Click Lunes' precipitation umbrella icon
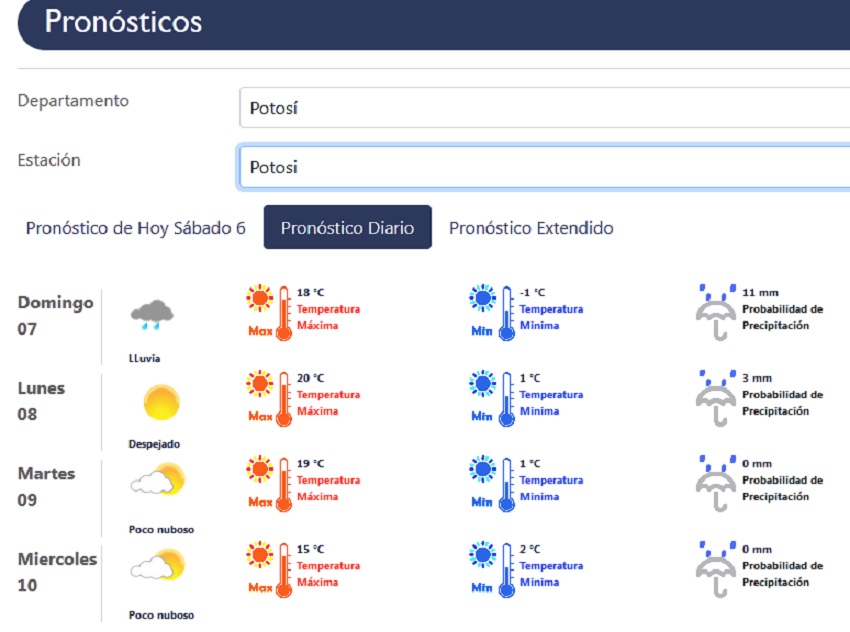 (x=716, y=398)
